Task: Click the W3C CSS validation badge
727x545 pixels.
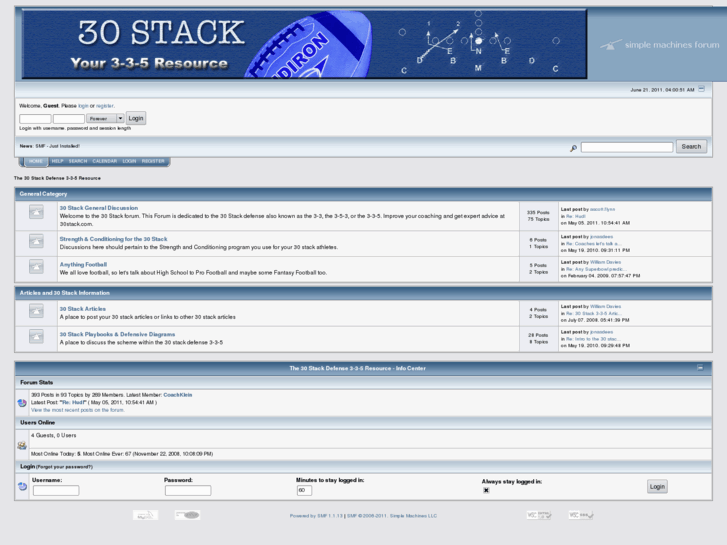Action: 581,515
